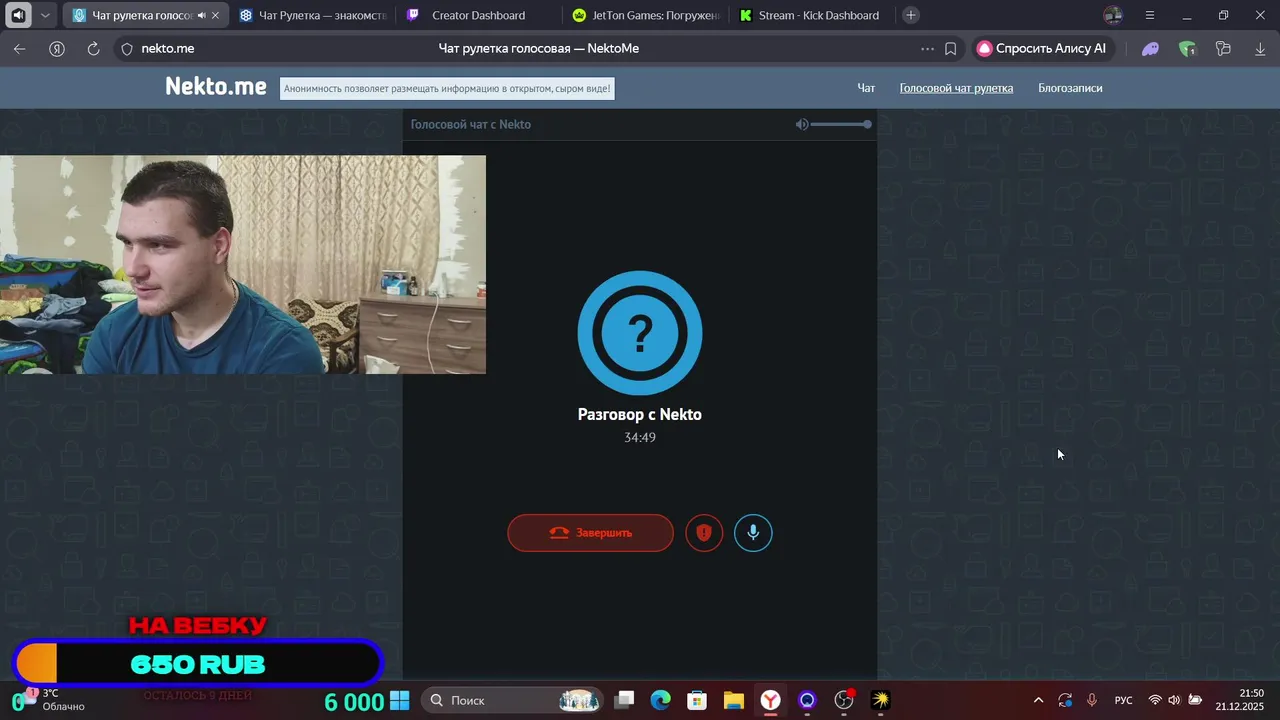Open browser hamburger menu
The width and height of the screenshot is (1280, 720).
coord(1150,15)
